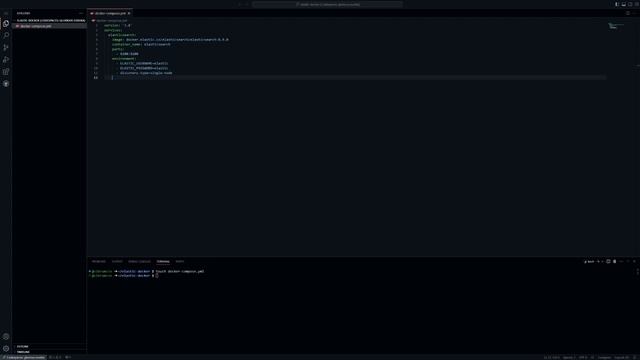
Task: Click the ports forwarded status bar item
Action: [68, 358]
